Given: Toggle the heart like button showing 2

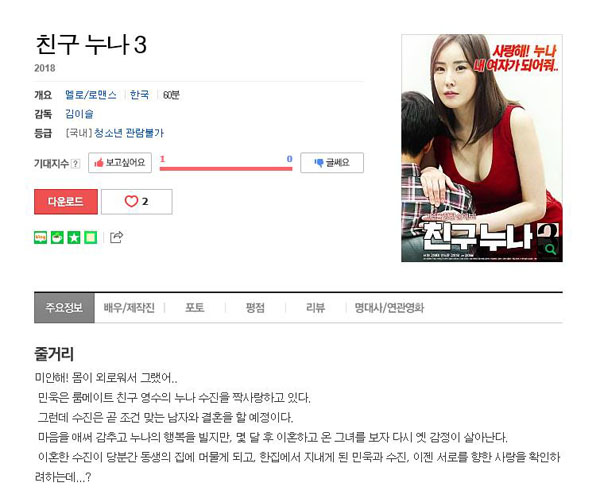Looking at the screenshot, I should tap(137, 202).
